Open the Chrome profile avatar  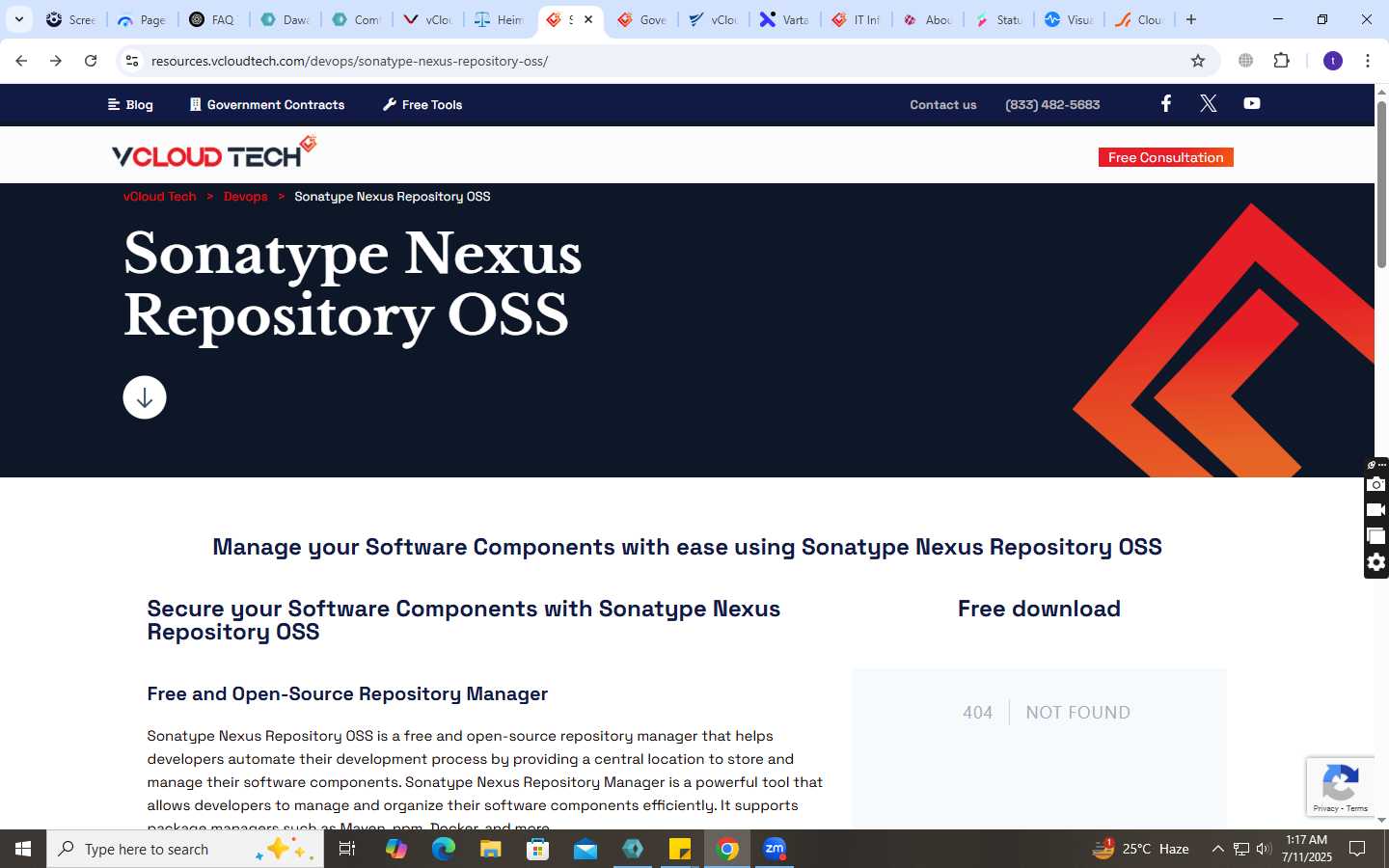pyautogui.click(x=1333, y=61)
